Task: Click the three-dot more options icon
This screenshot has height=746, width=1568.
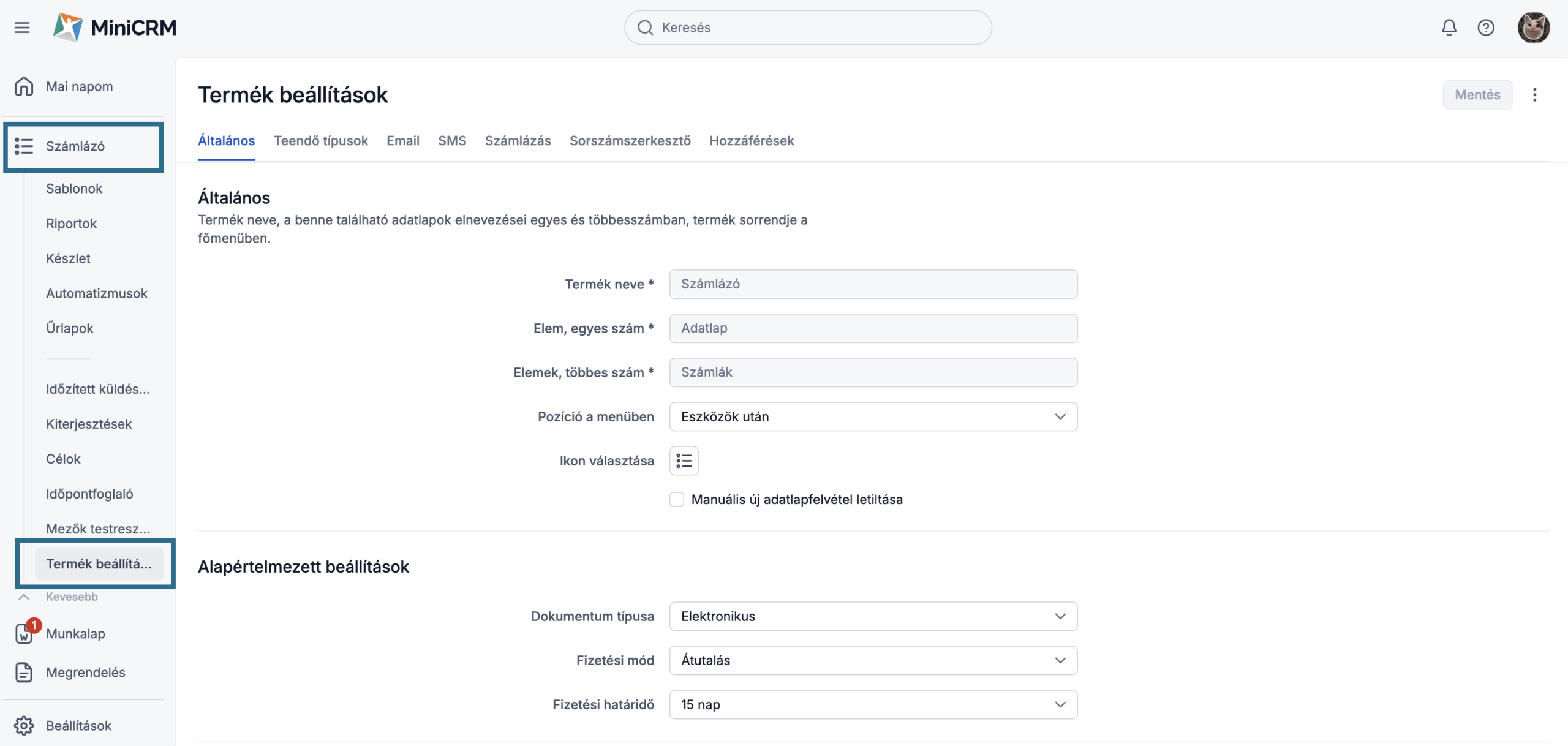Action: (1534, 95)
